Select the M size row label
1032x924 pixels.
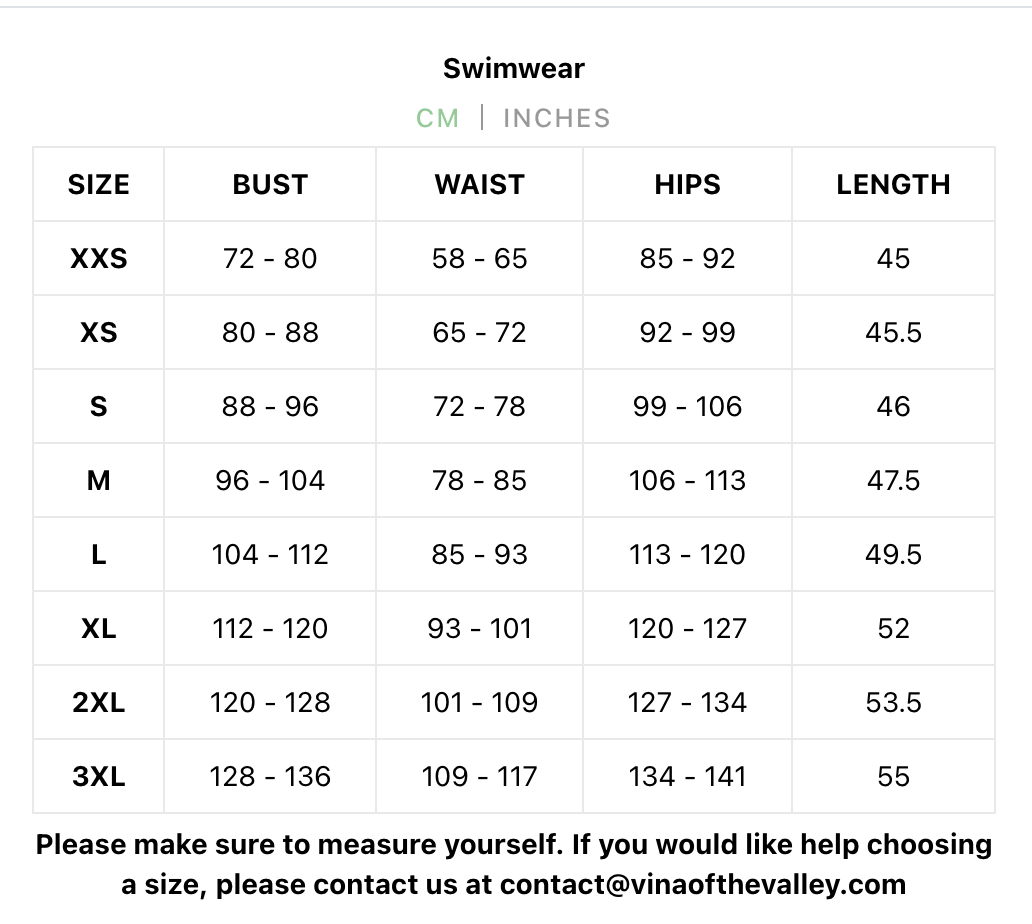pyautogui.click(x=99, y=481)
